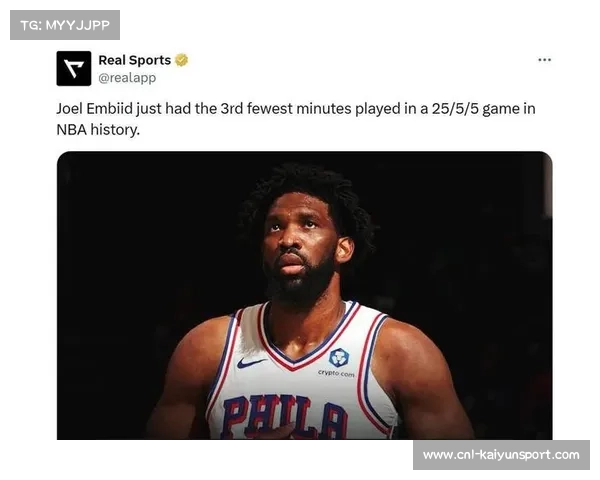Click the TG: MYYJJPP watermark label

65,25
